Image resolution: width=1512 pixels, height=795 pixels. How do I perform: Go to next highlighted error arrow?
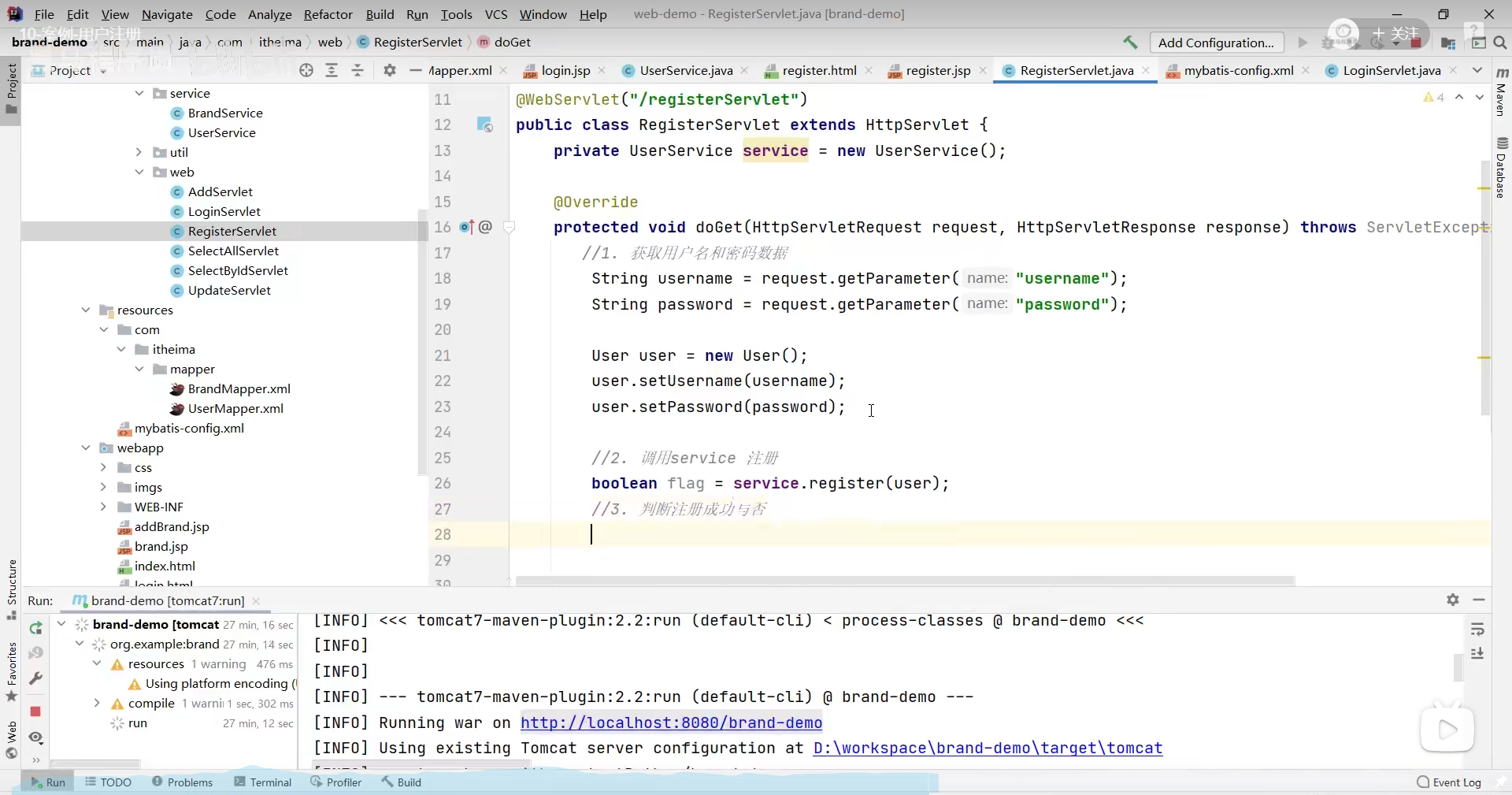(1479, 97)
